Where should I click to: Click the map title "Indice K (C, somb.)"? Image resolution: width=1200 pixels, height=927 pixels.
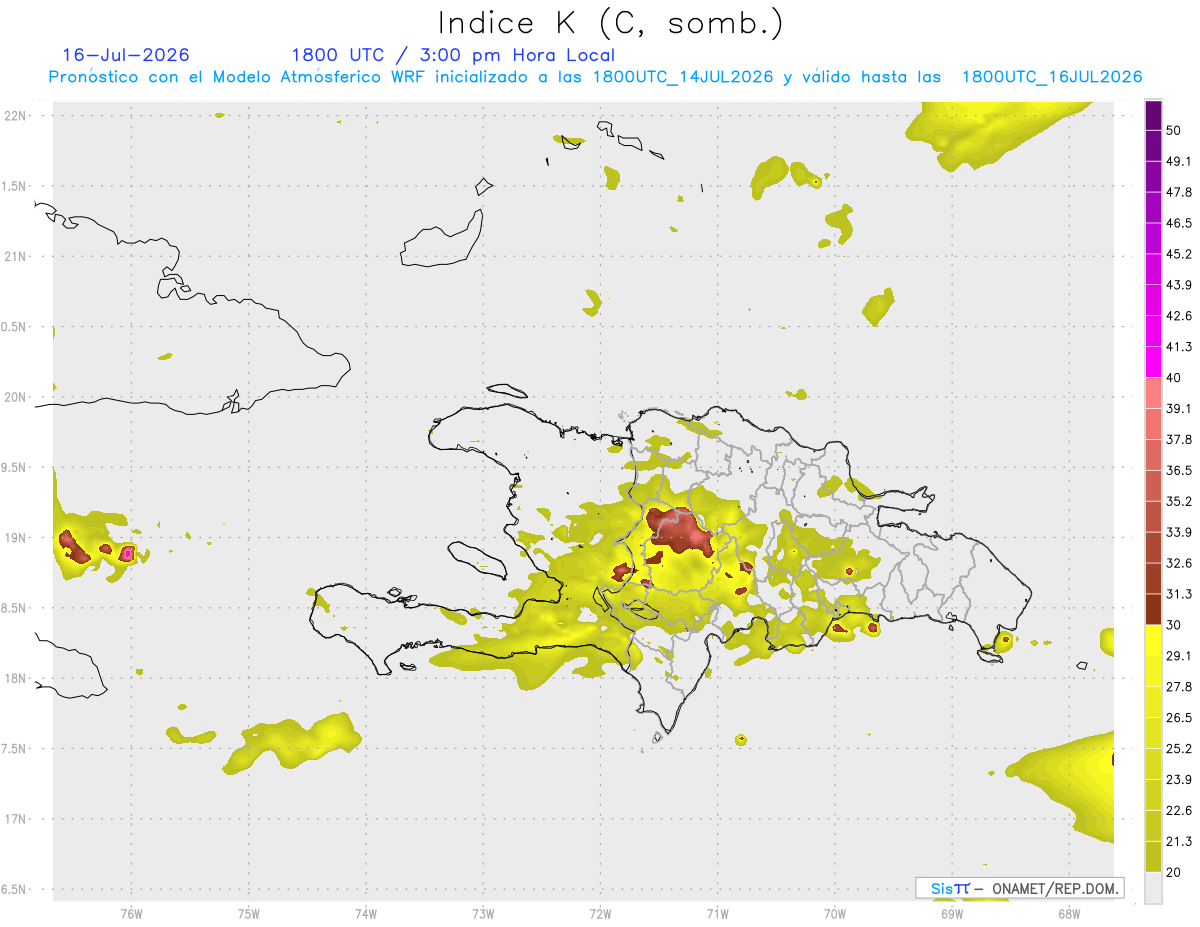610,22
